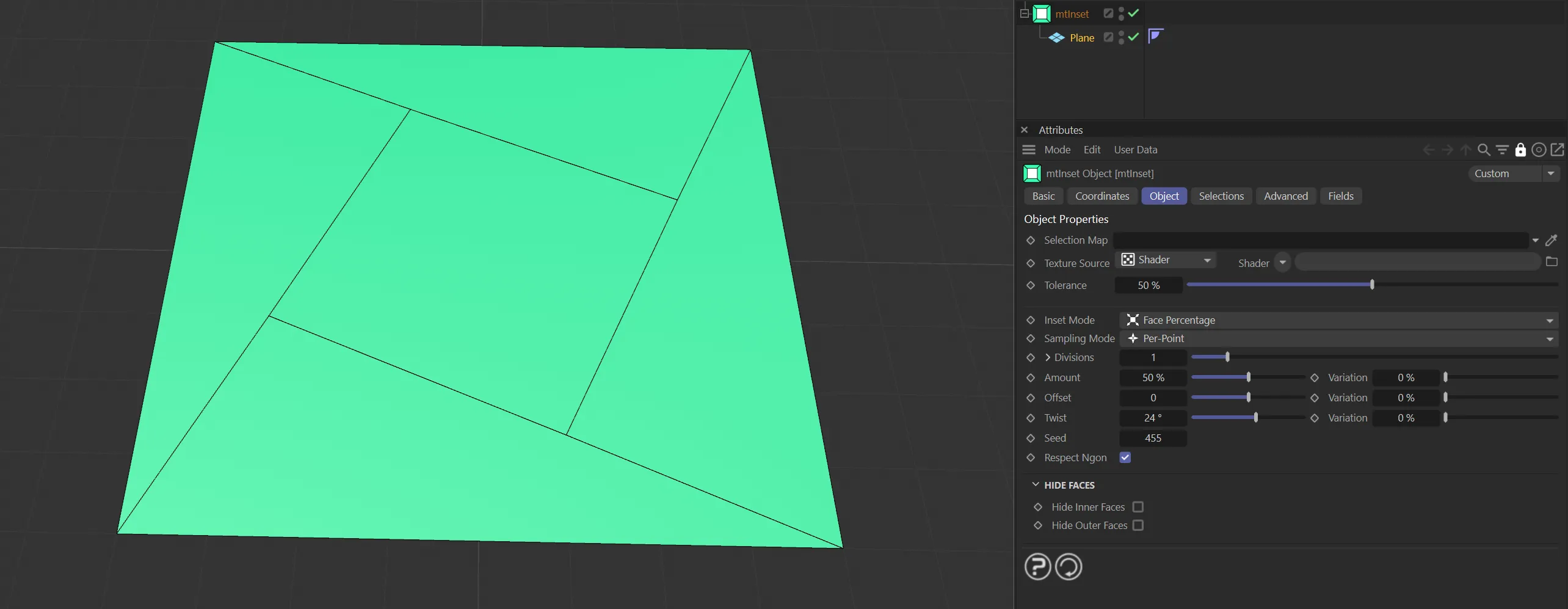Open the Sampling Mode dropdown
Screen dimensions: 1568x609
pyautogui.click(x=1338, y=338)
